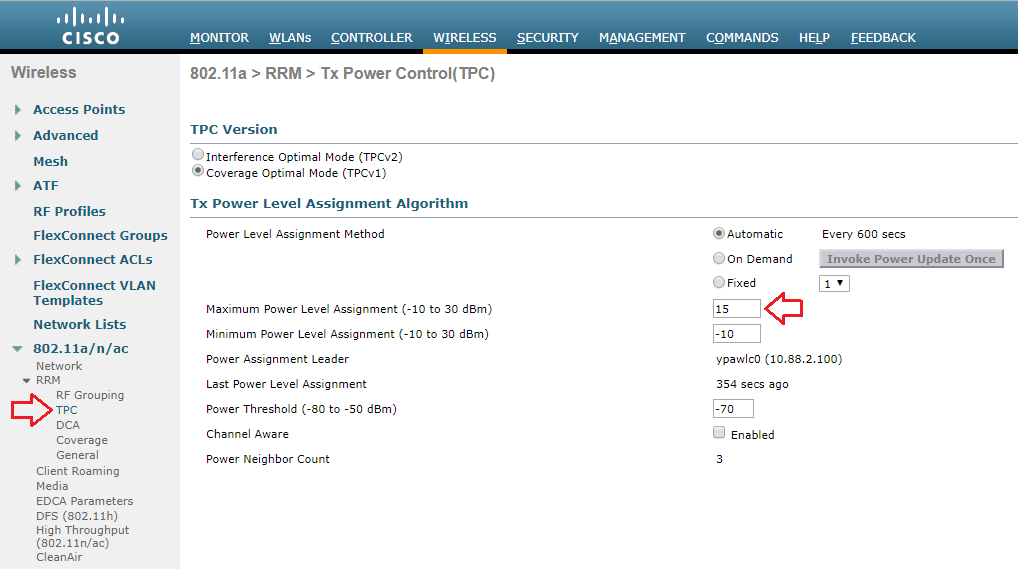Open the ATF link
1018x569 pixels.
45,186
